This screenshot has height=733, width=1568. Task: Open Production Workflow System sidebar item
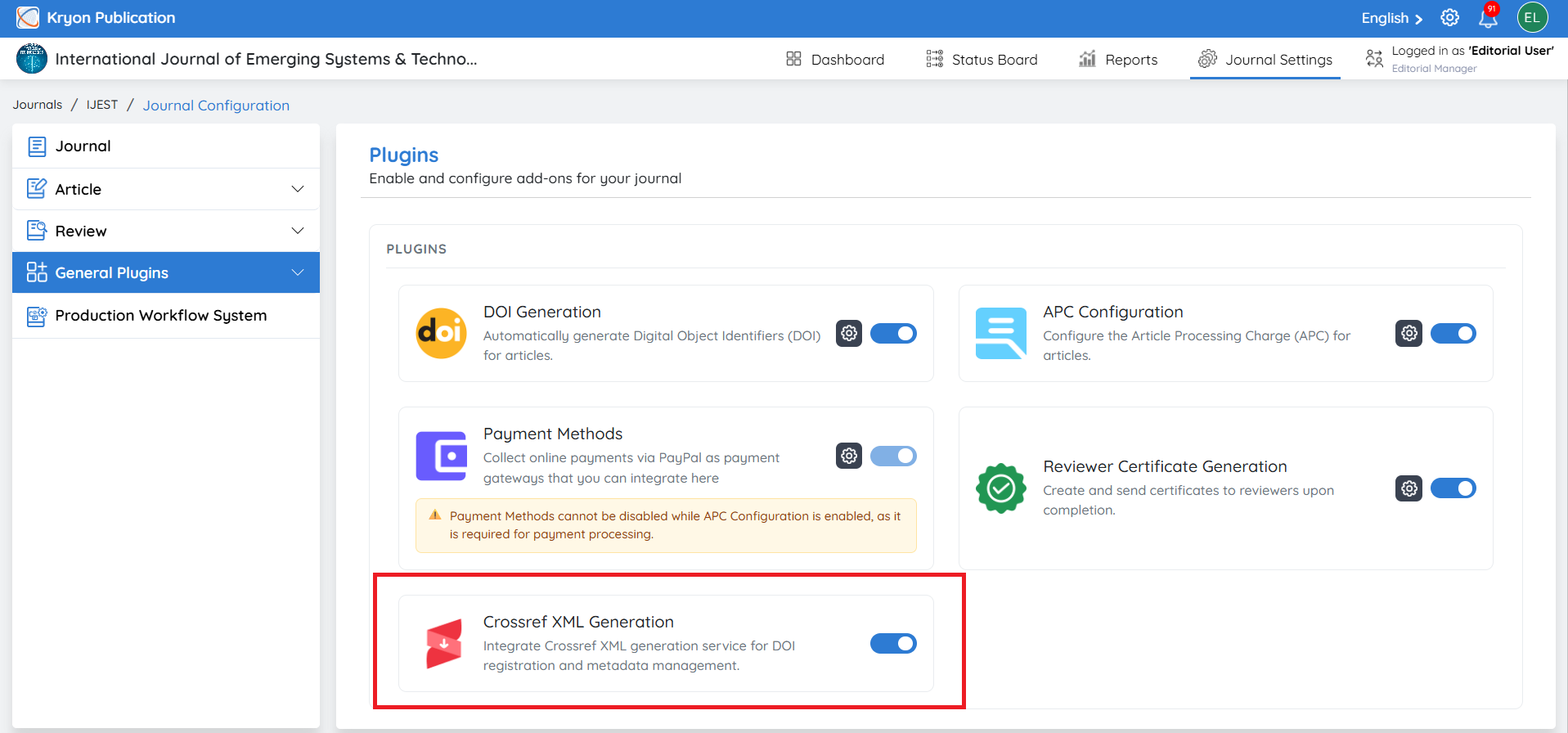coord(166,316)
